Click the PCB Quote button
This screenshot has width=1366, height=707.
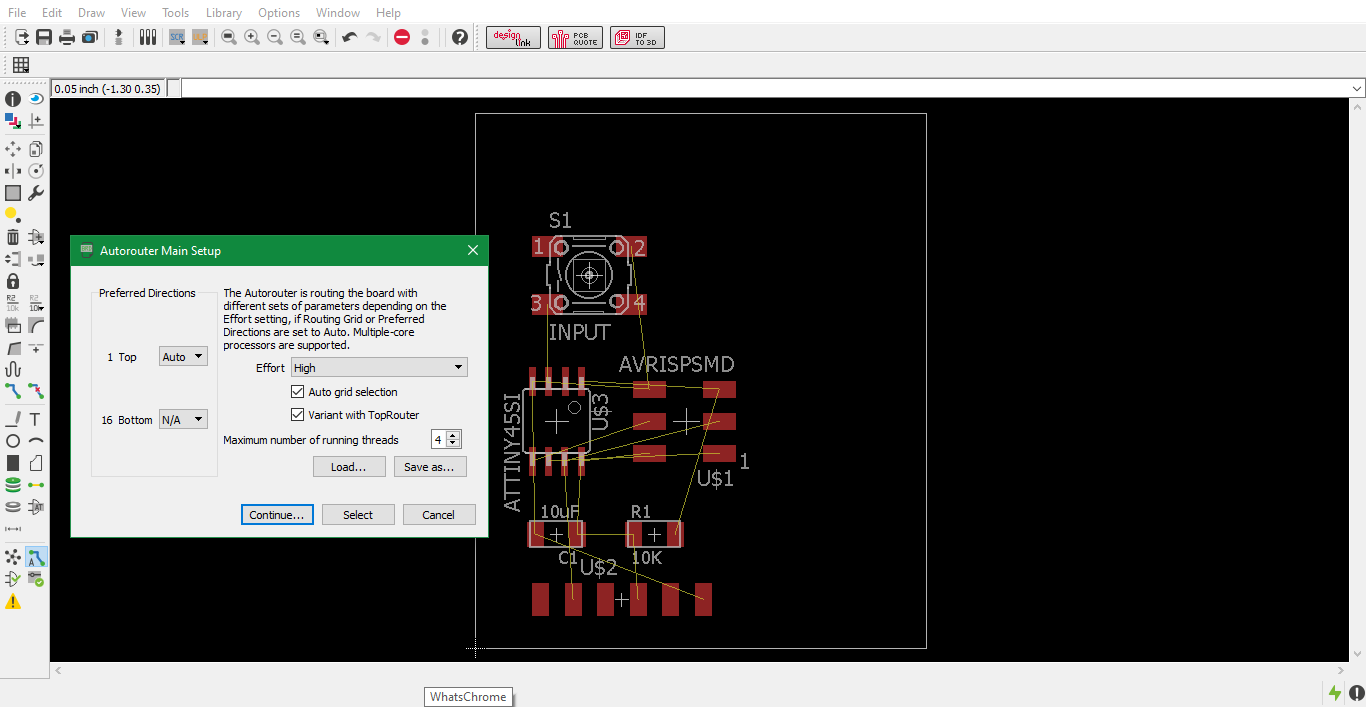point(575,37)
